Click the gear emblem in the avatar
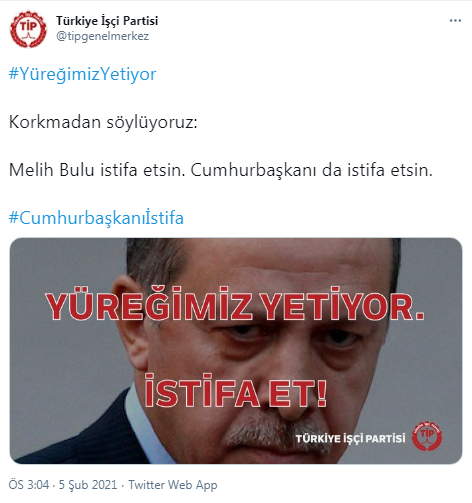This screenshot has height=503, width=472. click(x=28, y=29)
